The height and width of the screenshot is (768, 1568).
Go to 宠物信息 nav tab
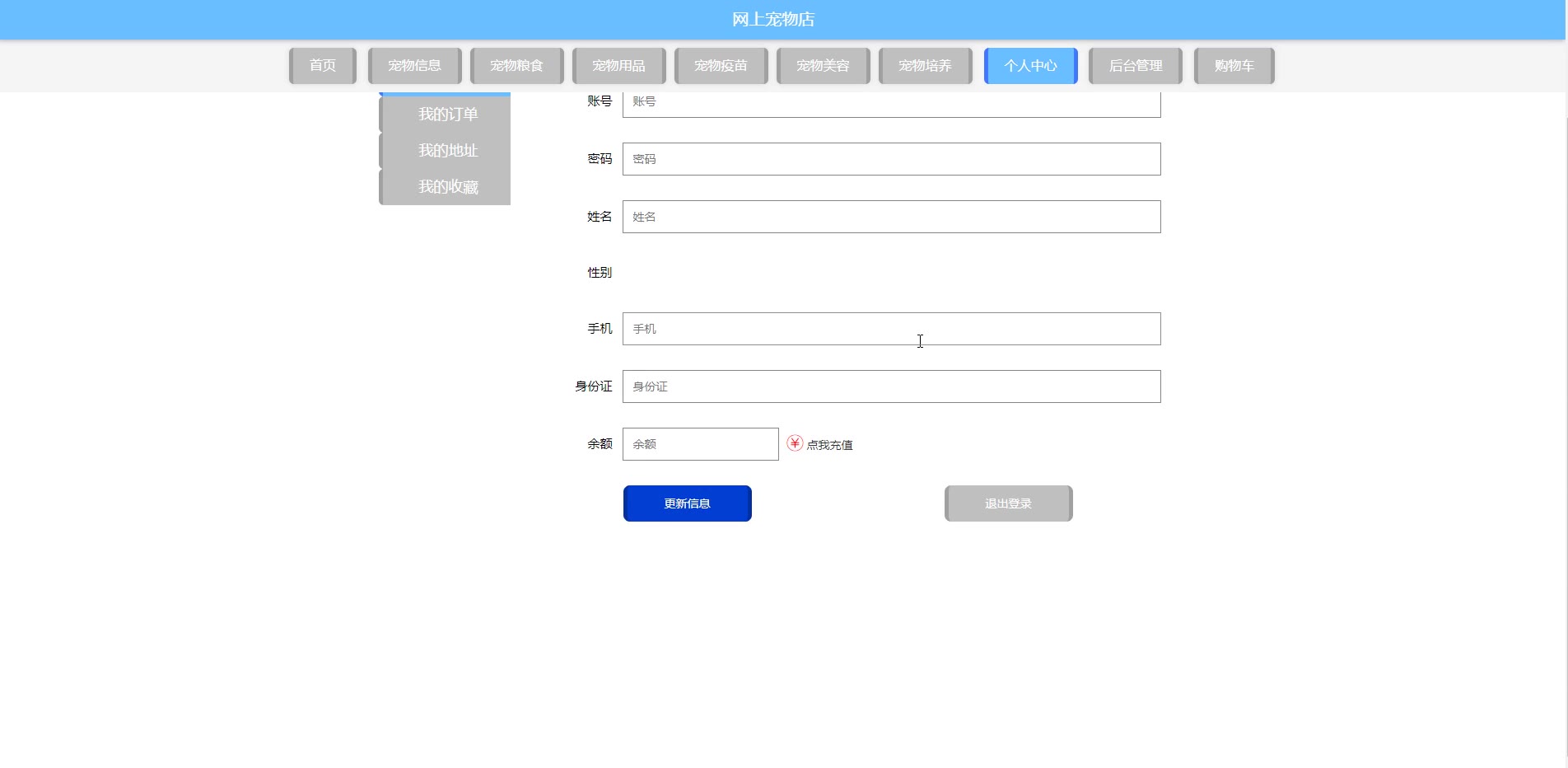[415, 66]
